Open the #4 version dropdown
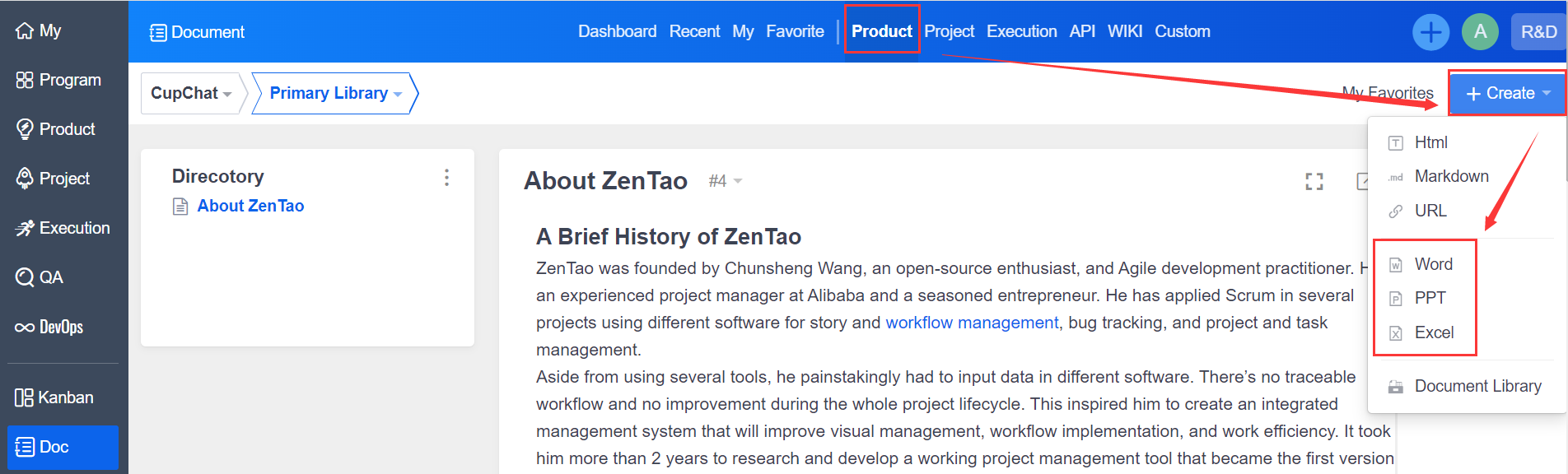 click(x=726, y=181)
